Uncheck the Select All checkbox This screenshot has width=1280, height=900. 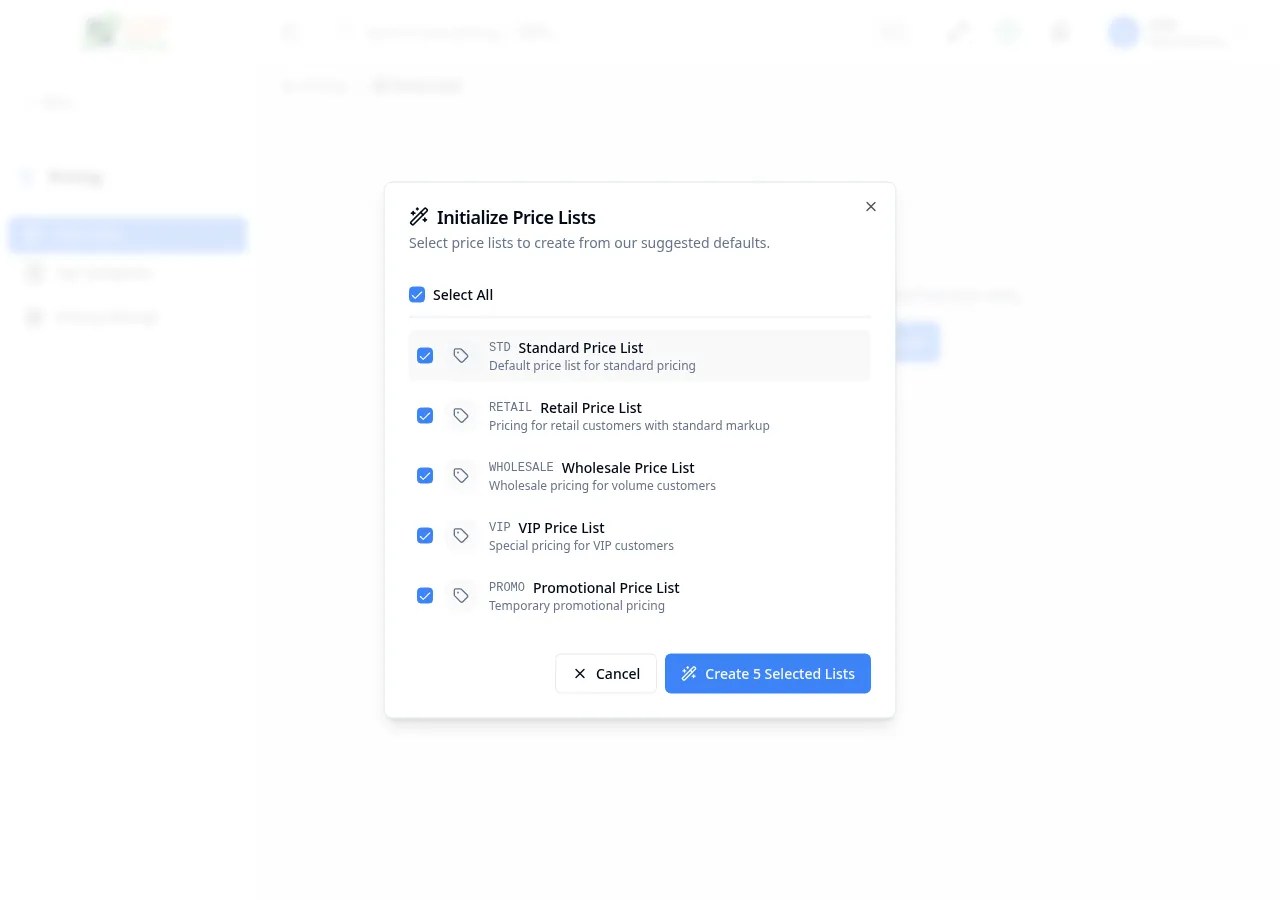(417, 295)
